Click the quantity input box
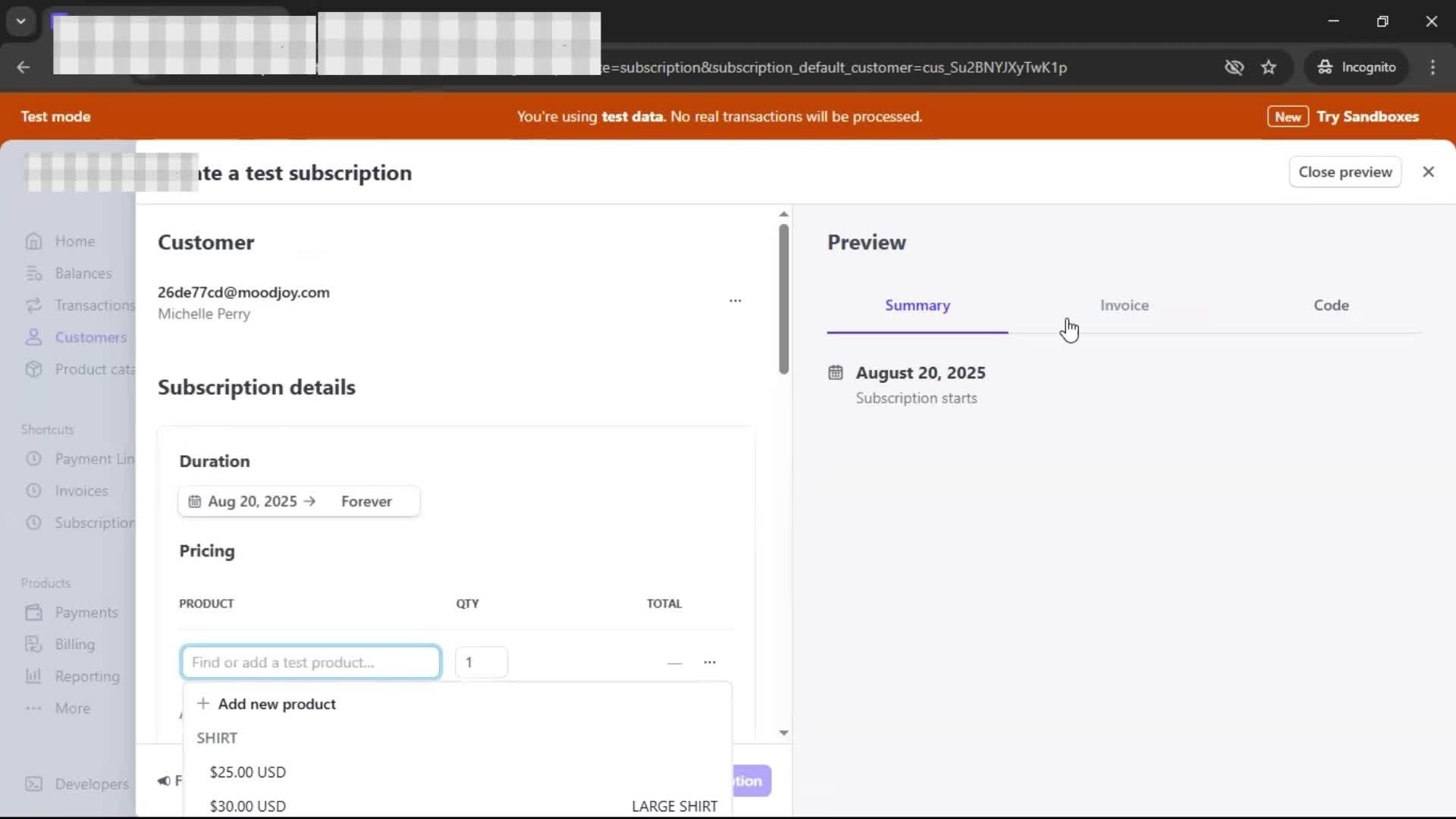The width and height of the screenshot is (1456, 819). 481,662
